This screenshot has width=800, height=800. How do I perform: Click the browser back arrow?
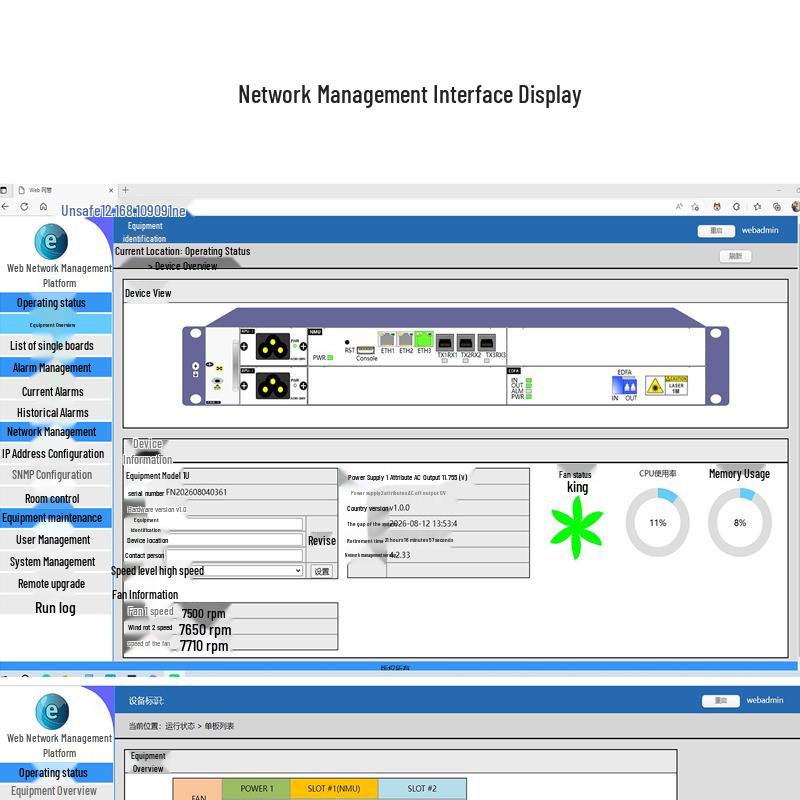(x=6, y=207)
